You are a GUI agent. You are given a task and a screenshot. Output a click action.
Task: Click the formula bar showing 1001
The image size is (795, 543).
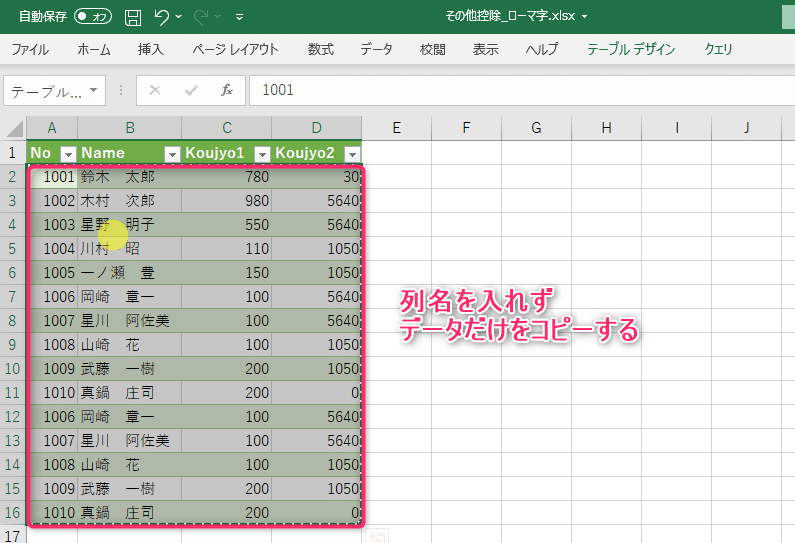click(522, 90)
